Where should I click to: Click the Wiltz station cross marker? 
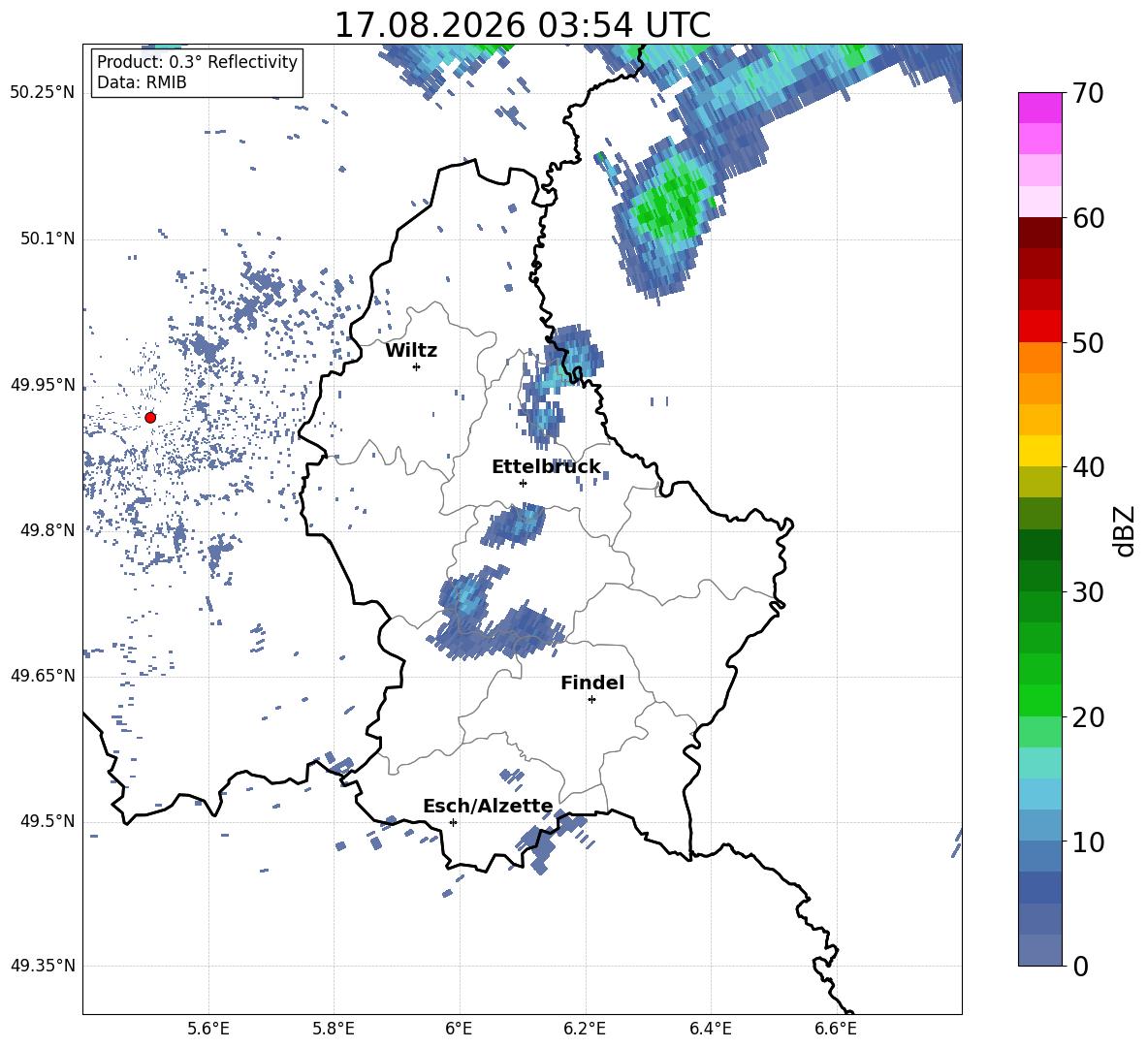pyautogui.click(x=417, y=366)
